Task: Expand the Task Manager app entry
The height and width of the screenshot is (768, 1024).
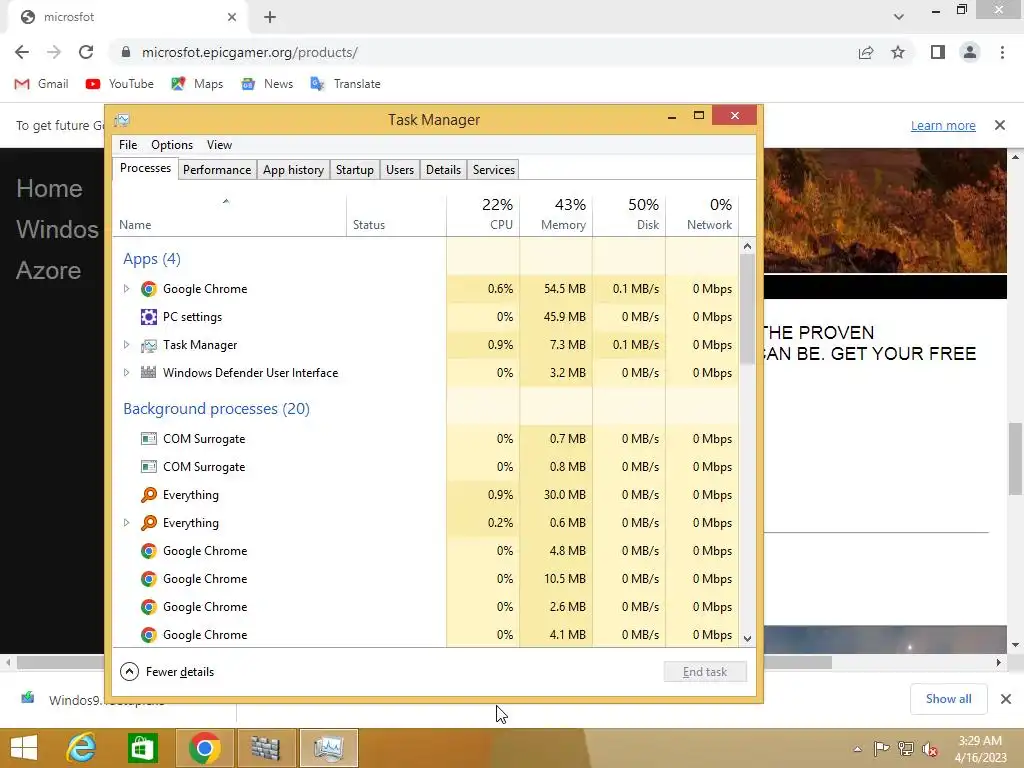Action: pos(127,345)
